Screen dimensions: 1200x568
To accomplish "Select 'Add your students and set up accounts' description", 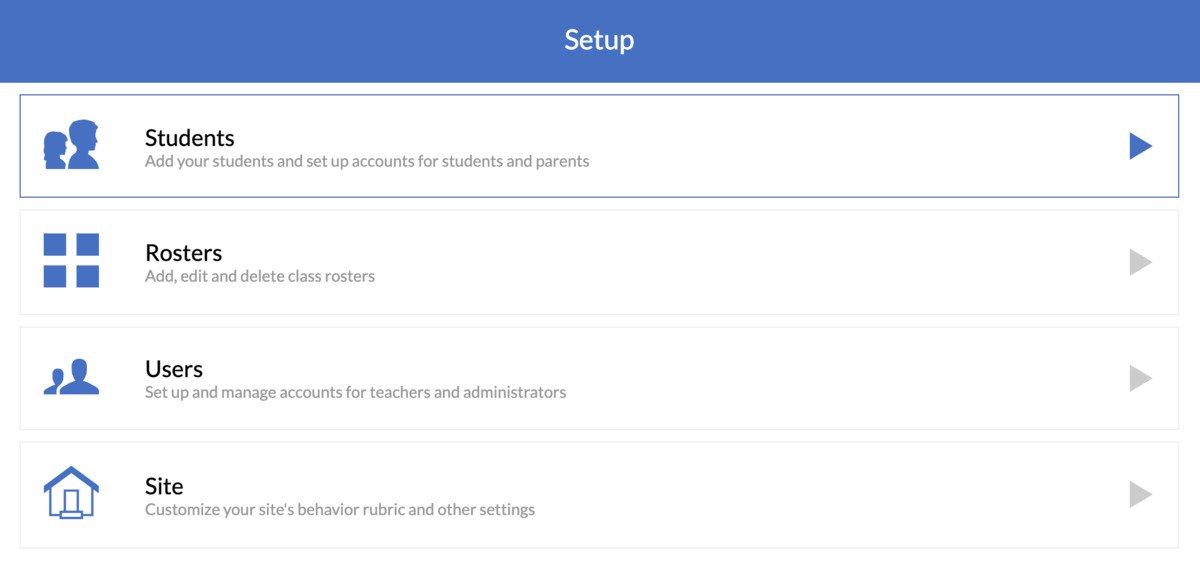I will pyautogui.click(x=367, y=161).
